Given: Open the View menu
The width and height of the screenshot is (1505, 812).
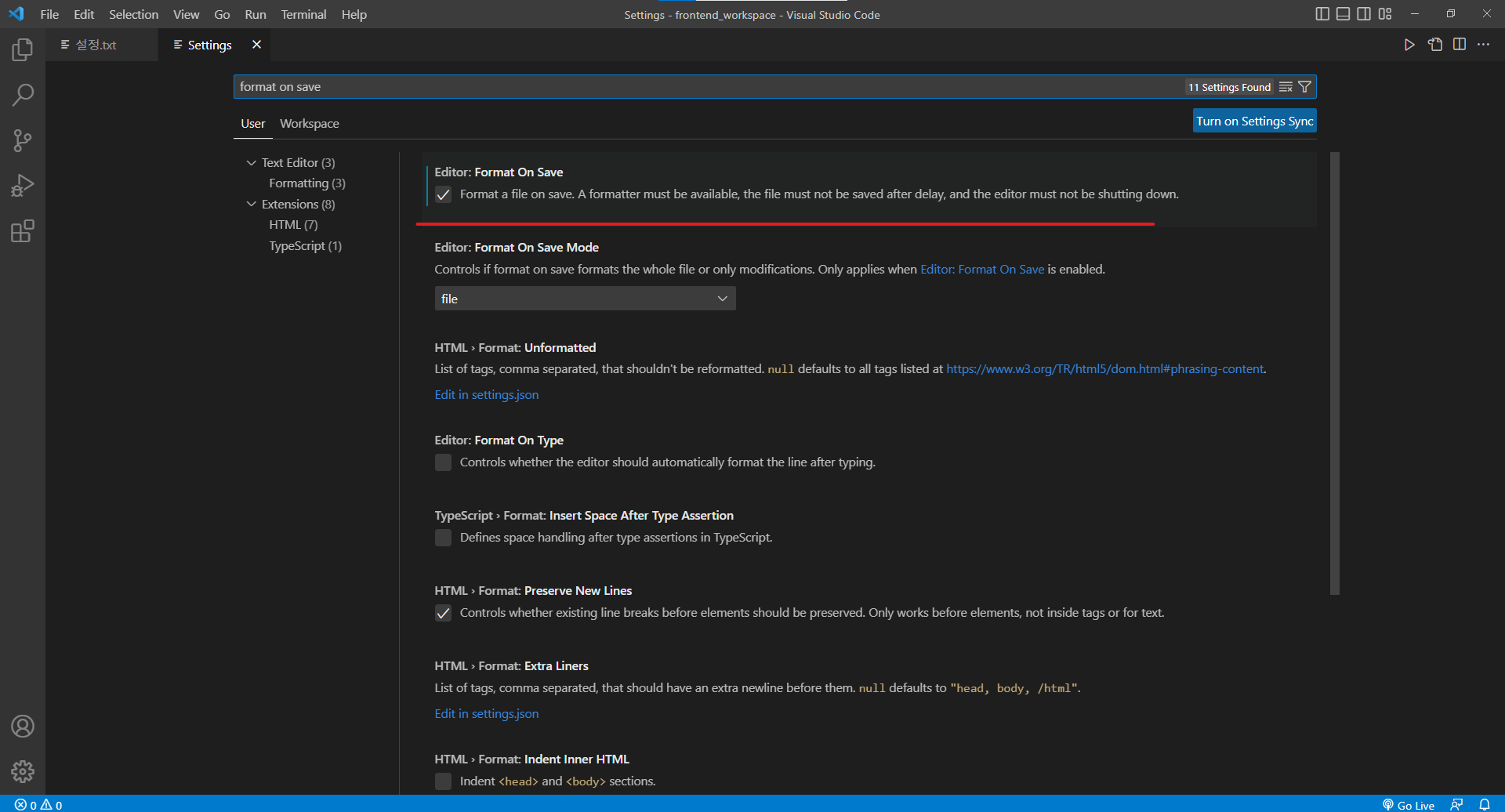Looking at the screenshot, I should [x=186, y=14].
